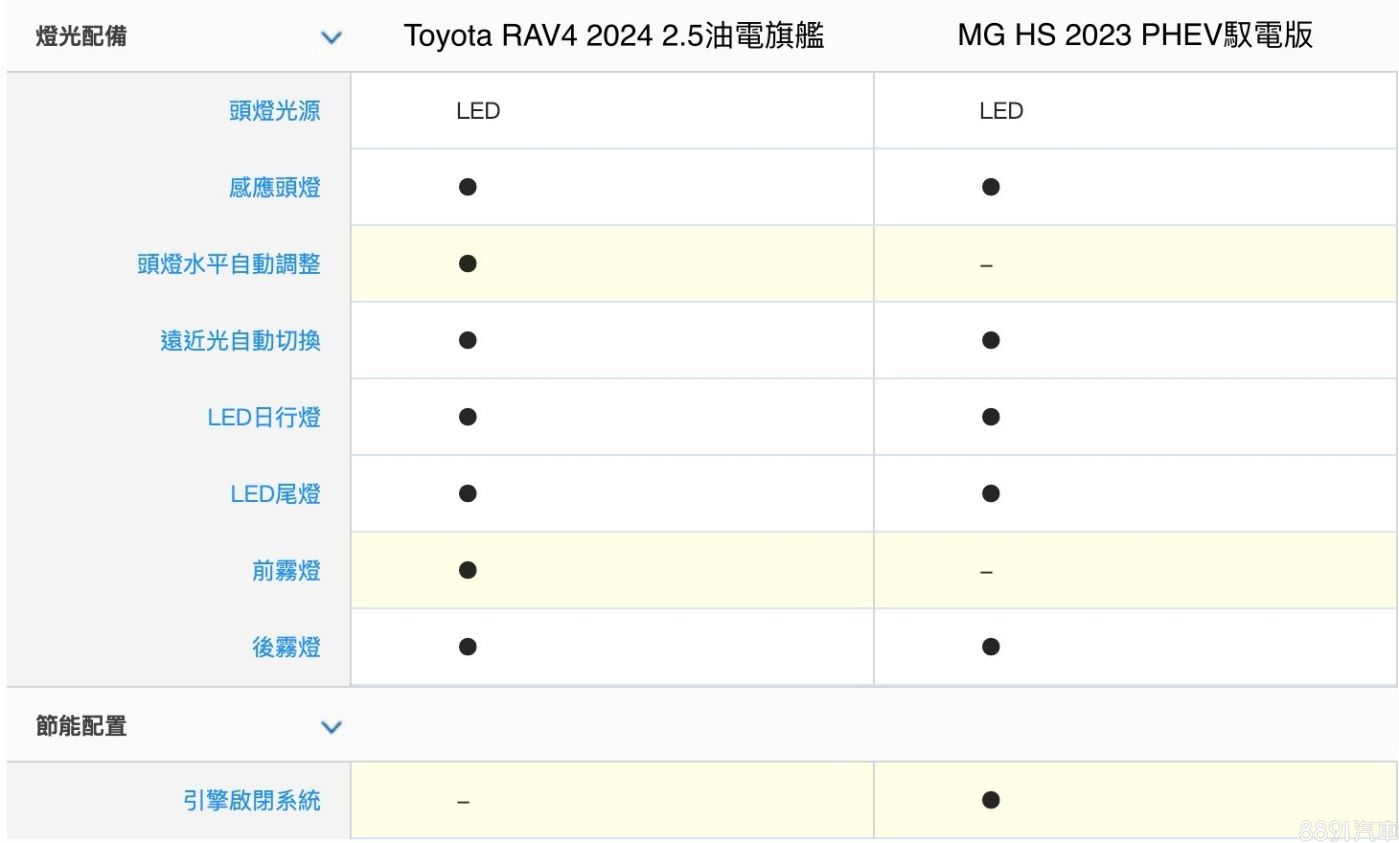Collapse the 燈光配備 section chevron
Screen dimensions: 1399x843
[x=330, y=38]
